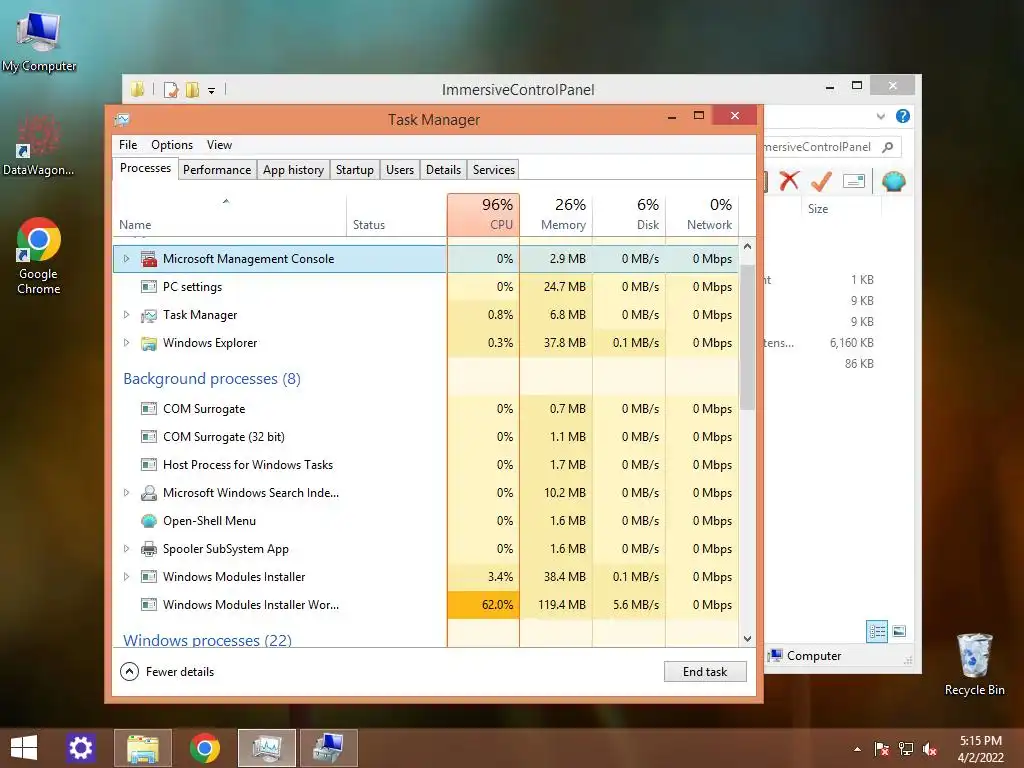The image size is (1024, 768).
Task: Expand the Task Manager process row
Action: click(126, 315)
